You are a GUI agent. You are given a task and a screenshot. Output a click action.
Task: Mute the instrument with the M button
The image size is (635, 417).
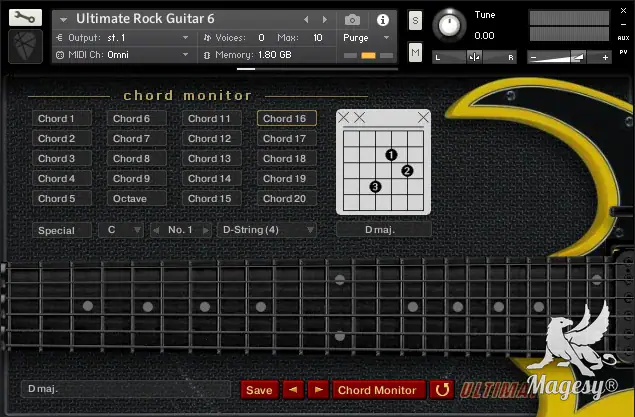click(x=415, y=52)
